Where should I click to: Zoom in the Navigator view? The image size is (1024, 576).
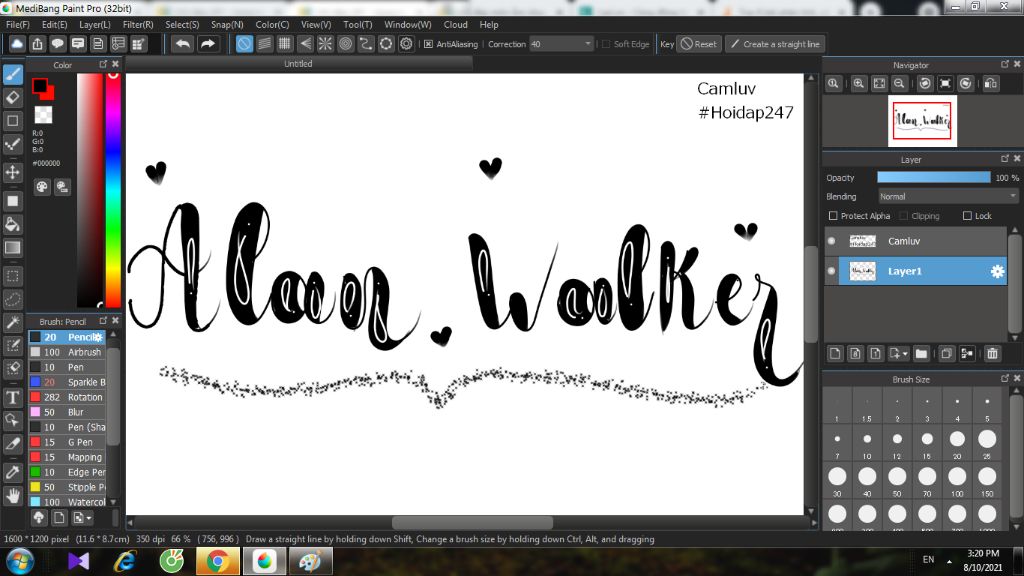tap(859, 84)
